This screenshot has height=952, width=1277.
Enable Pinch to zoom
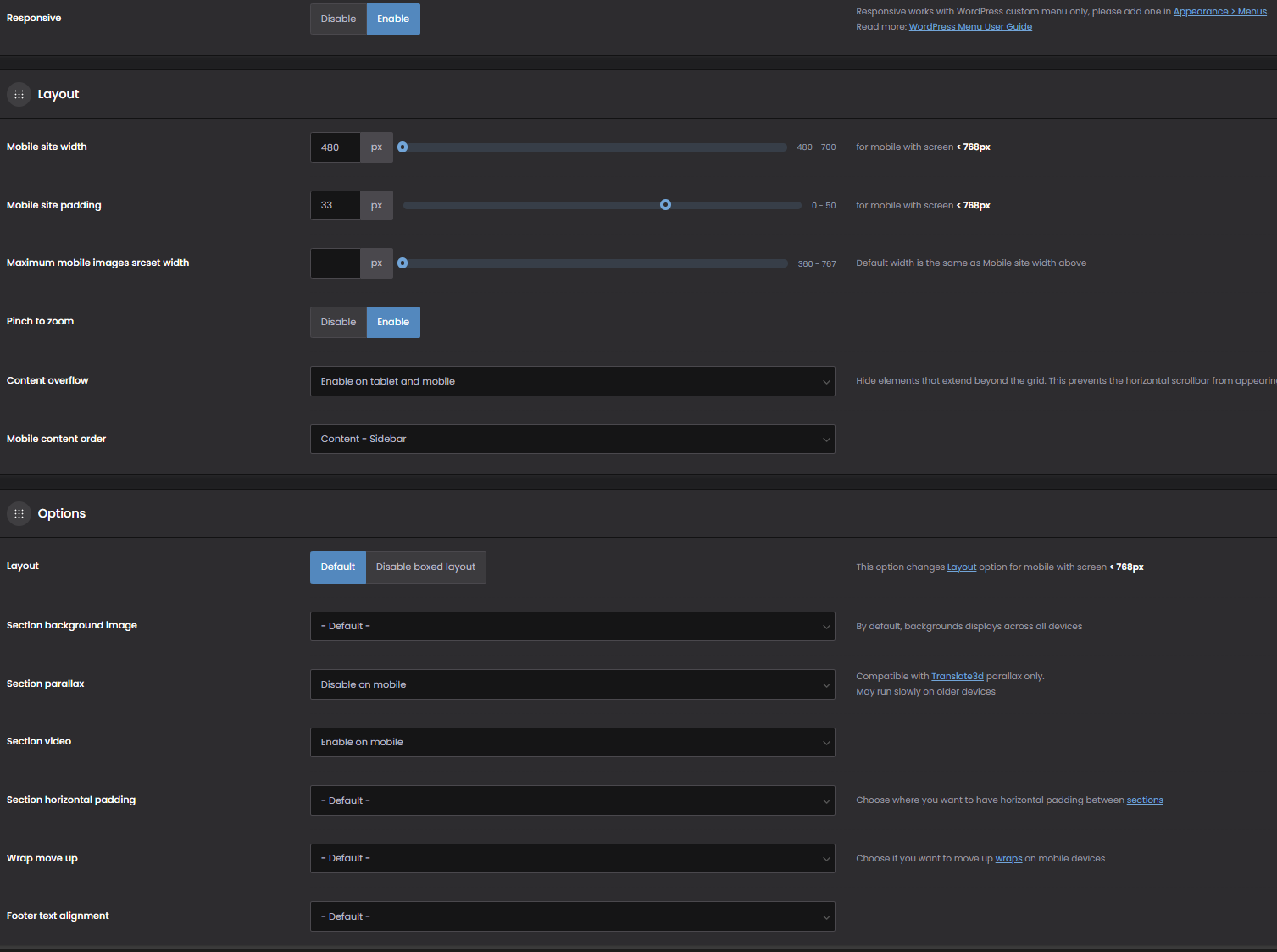(393, 322)
